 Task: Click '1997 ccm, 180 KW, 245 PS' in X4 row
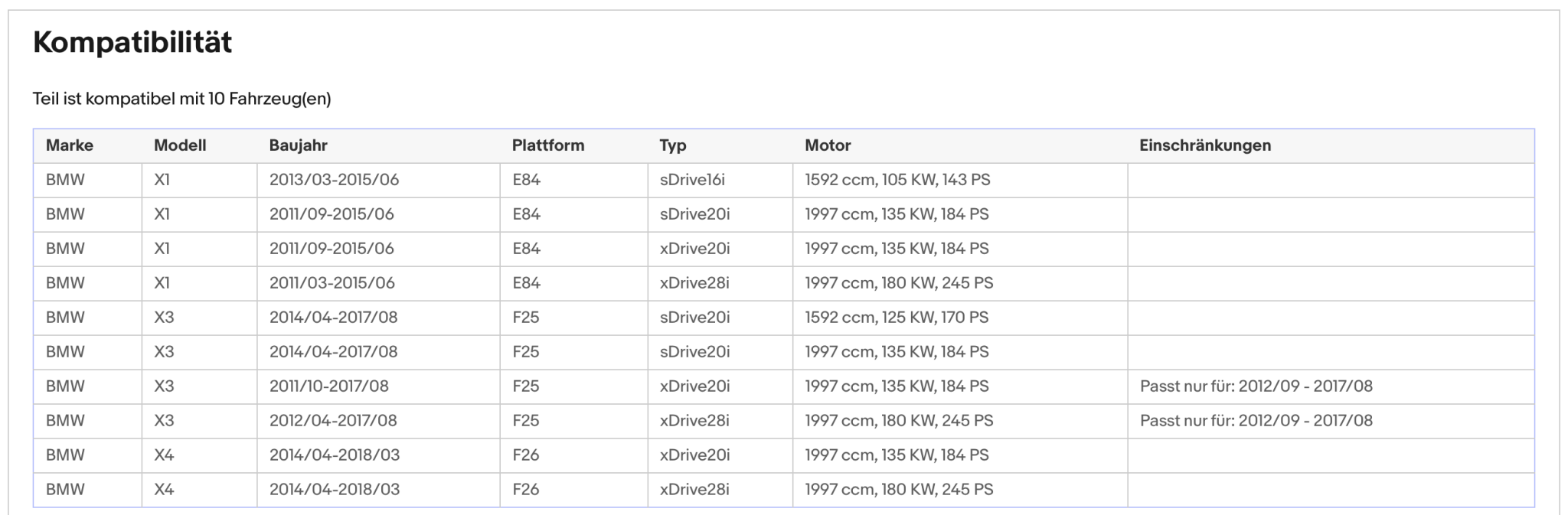899,490
